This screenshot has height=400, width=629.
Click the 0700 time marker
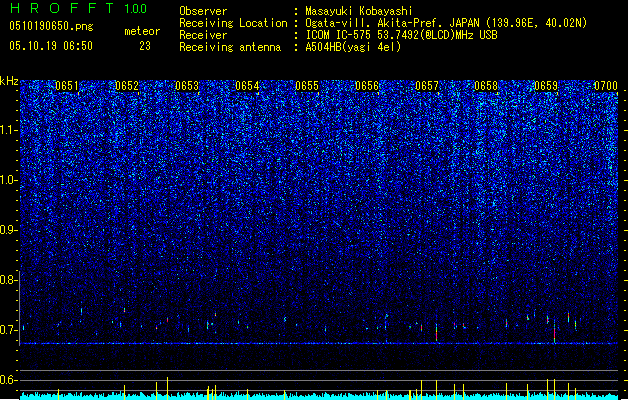click(x=606, y=86)
